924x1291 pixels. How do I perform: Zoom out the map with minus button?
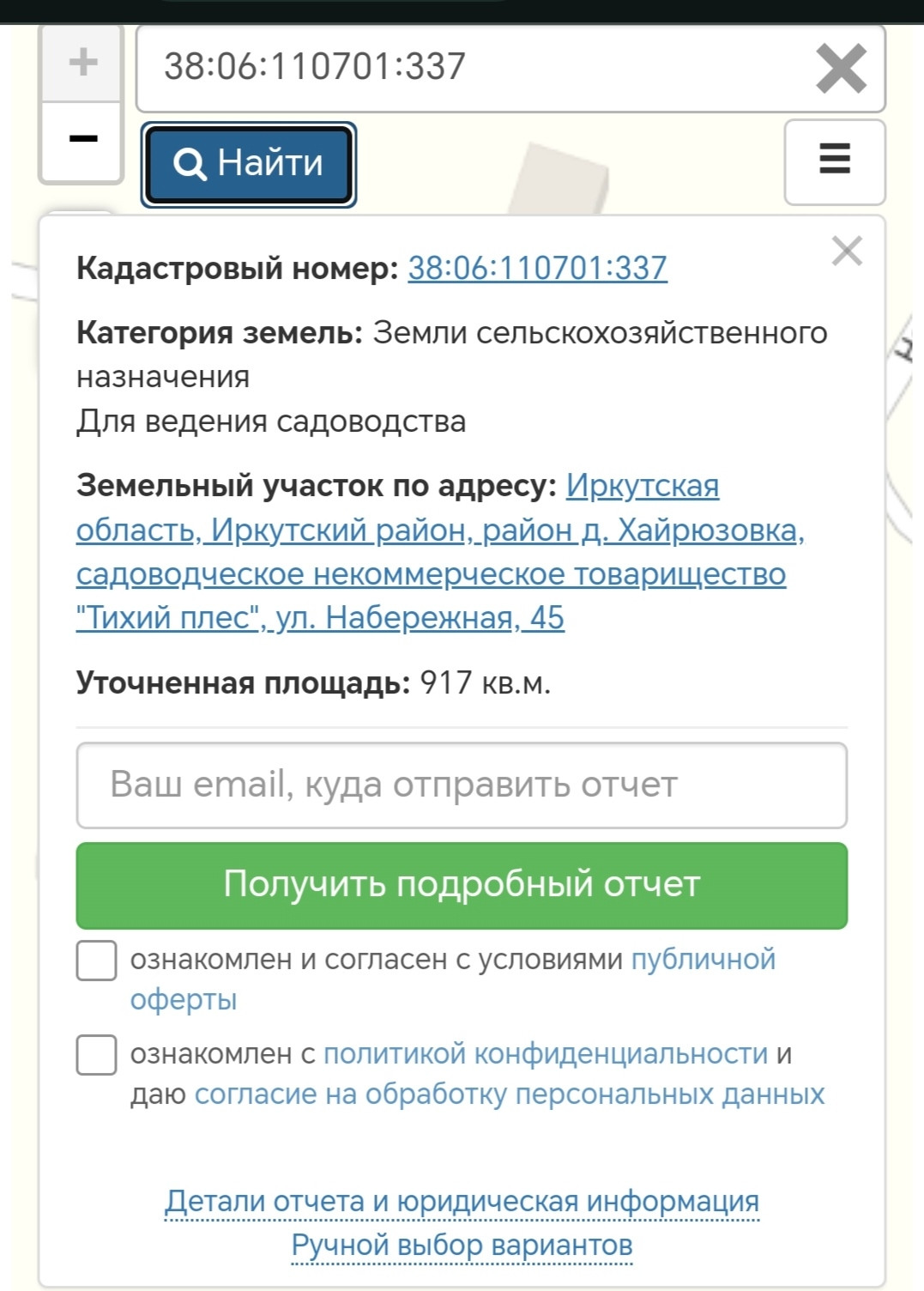(x=82, y=140)
